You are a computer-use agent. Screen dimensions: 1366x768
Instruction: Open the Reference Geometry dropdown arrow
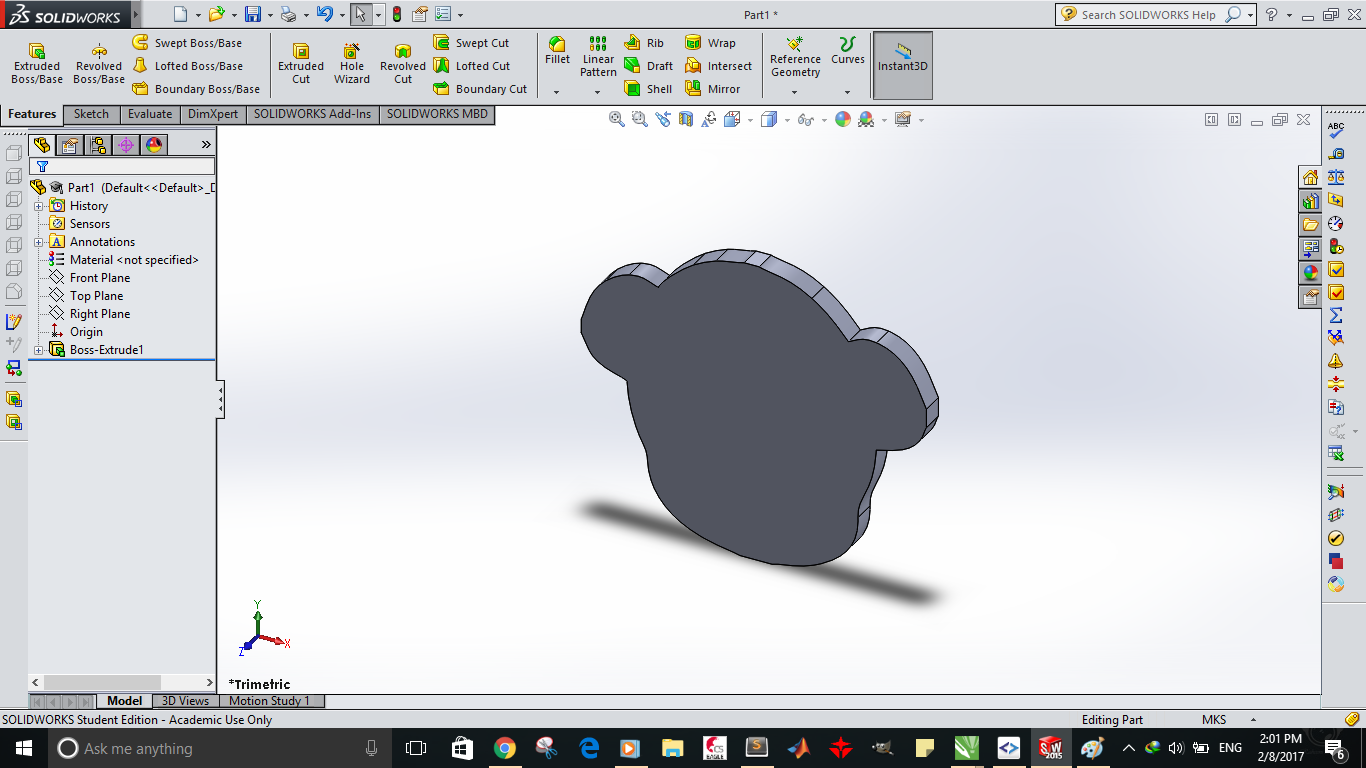pos(795,92)
